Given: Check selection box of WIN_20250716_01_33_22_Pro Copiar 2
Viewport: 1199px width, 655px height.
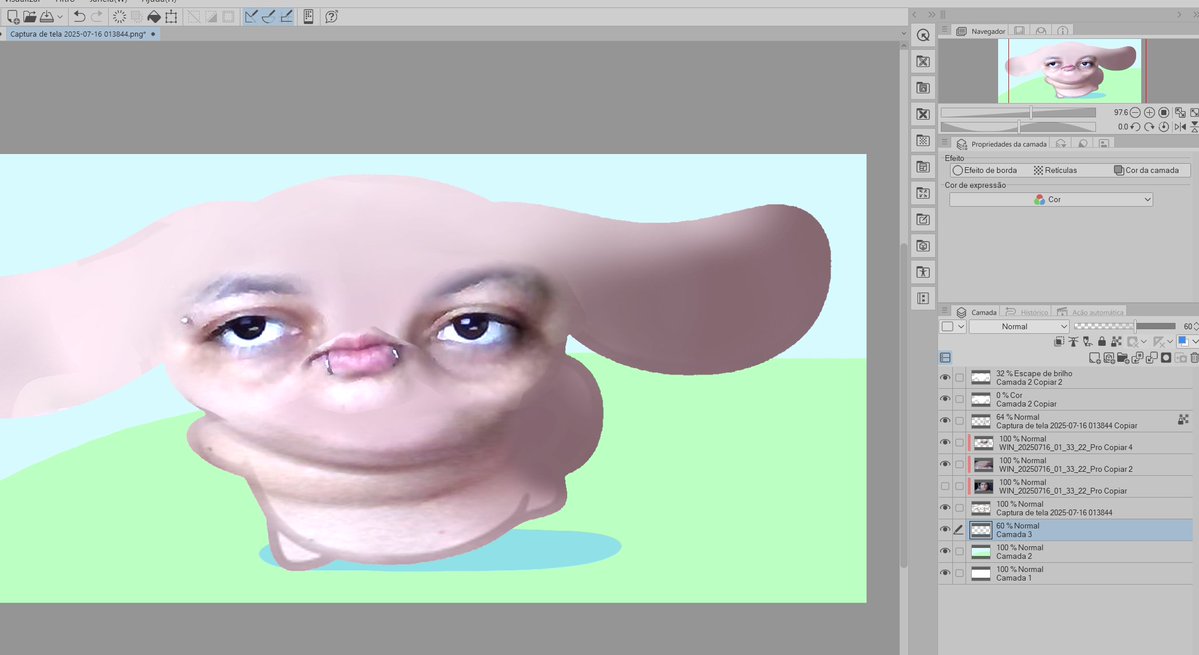Looking at the screenshot, I should pyautogui.click(x=959, y=464).
